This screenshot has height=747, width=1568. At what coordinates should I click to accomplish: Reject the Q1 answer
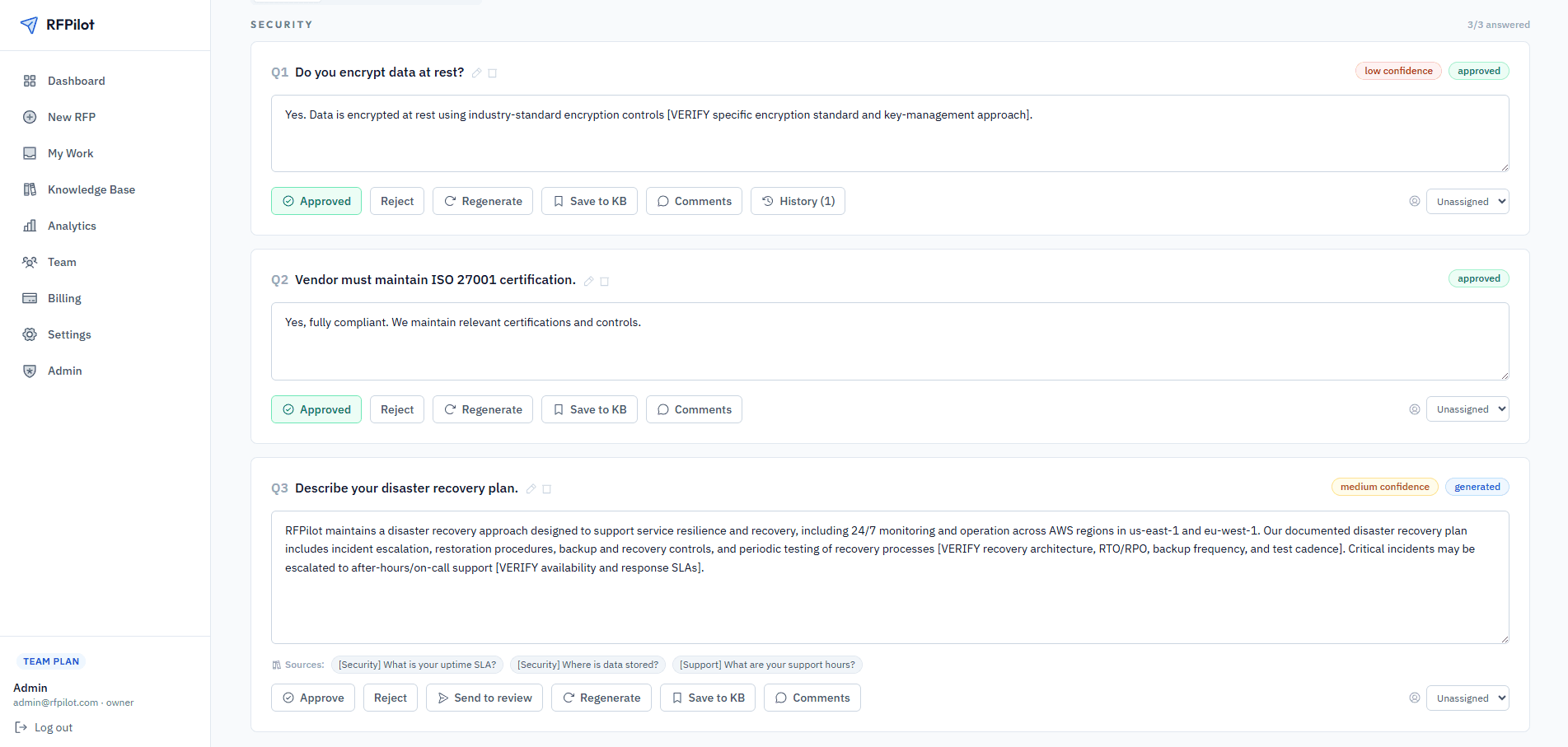(397, 201)
